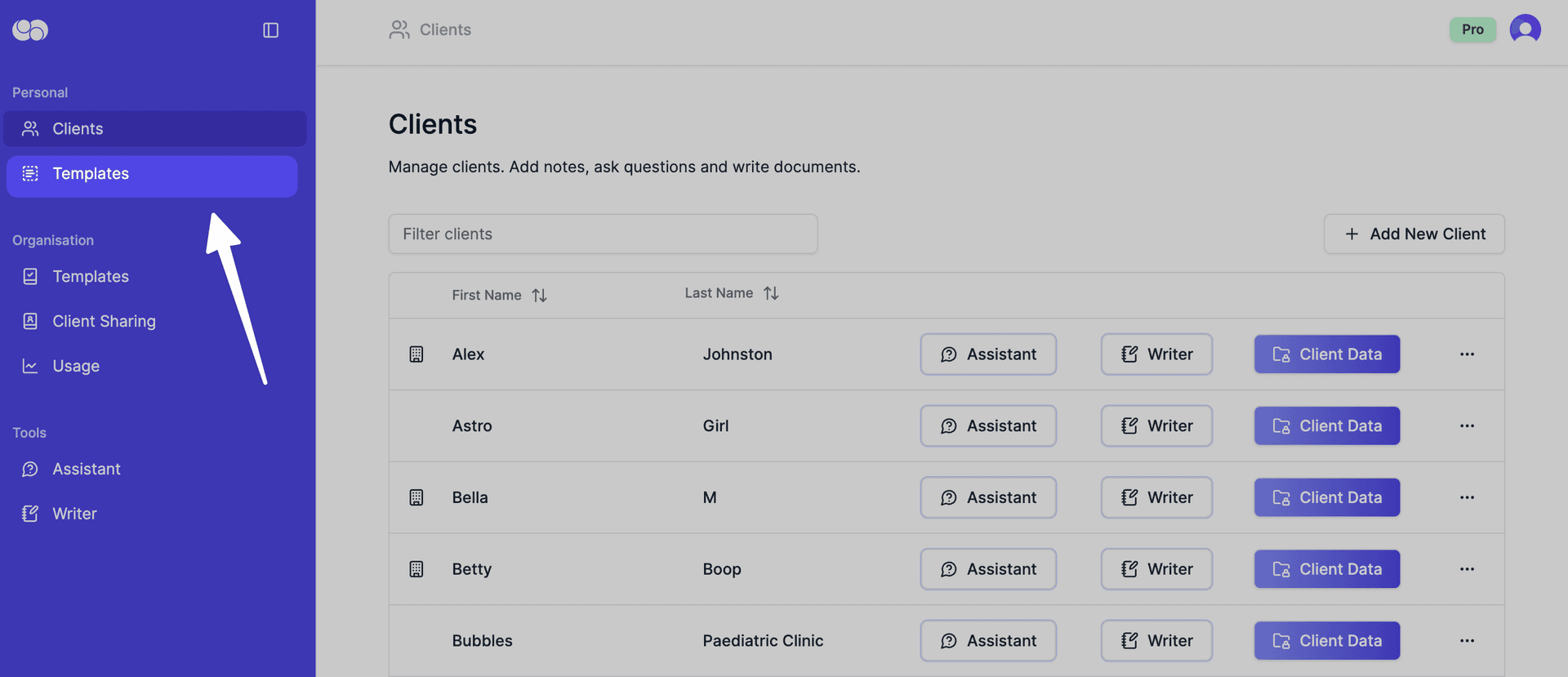Screen dimensions: 1568x677
Task: Open Assistant for Alex Johnston
Action: point(988,354)
